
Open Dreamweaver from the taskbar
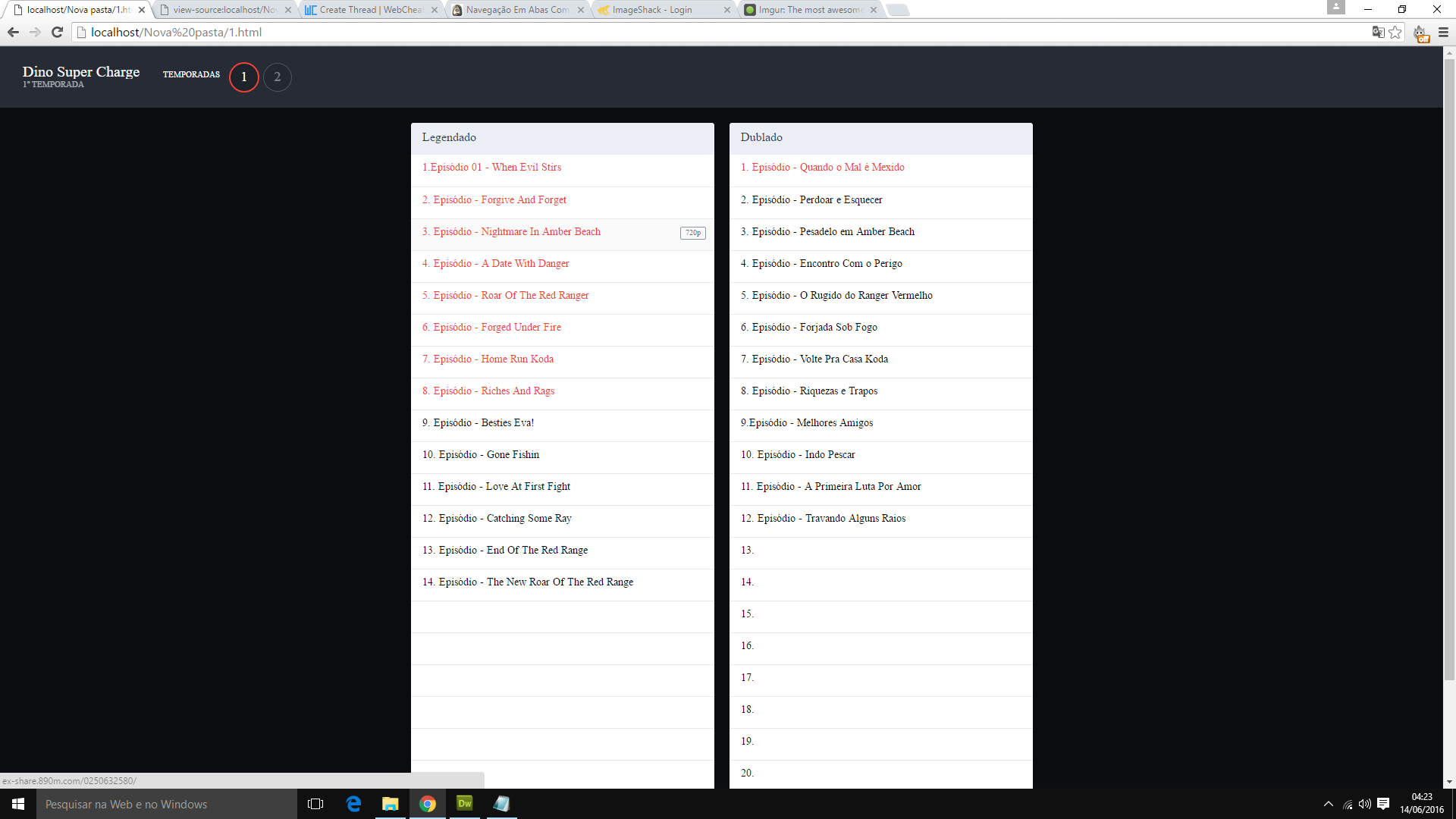tap(465, 803)
